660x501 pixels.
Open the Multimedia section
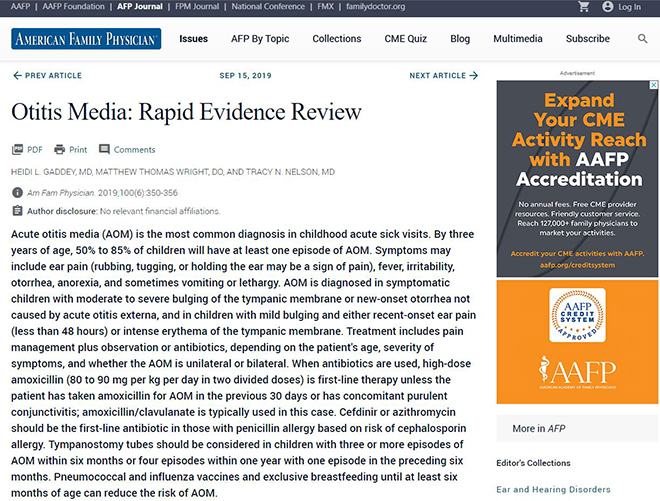[518, 39]
